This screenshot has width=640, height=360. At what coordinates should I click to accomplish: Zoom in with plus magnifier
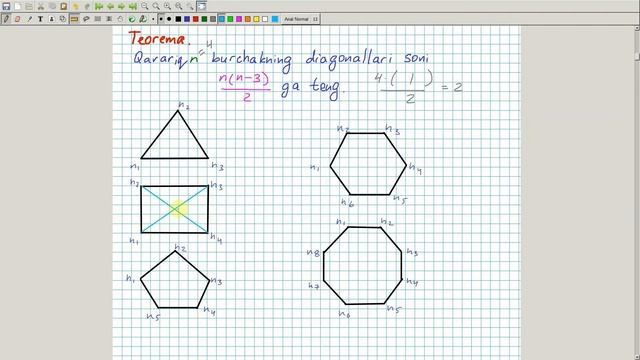167,7
